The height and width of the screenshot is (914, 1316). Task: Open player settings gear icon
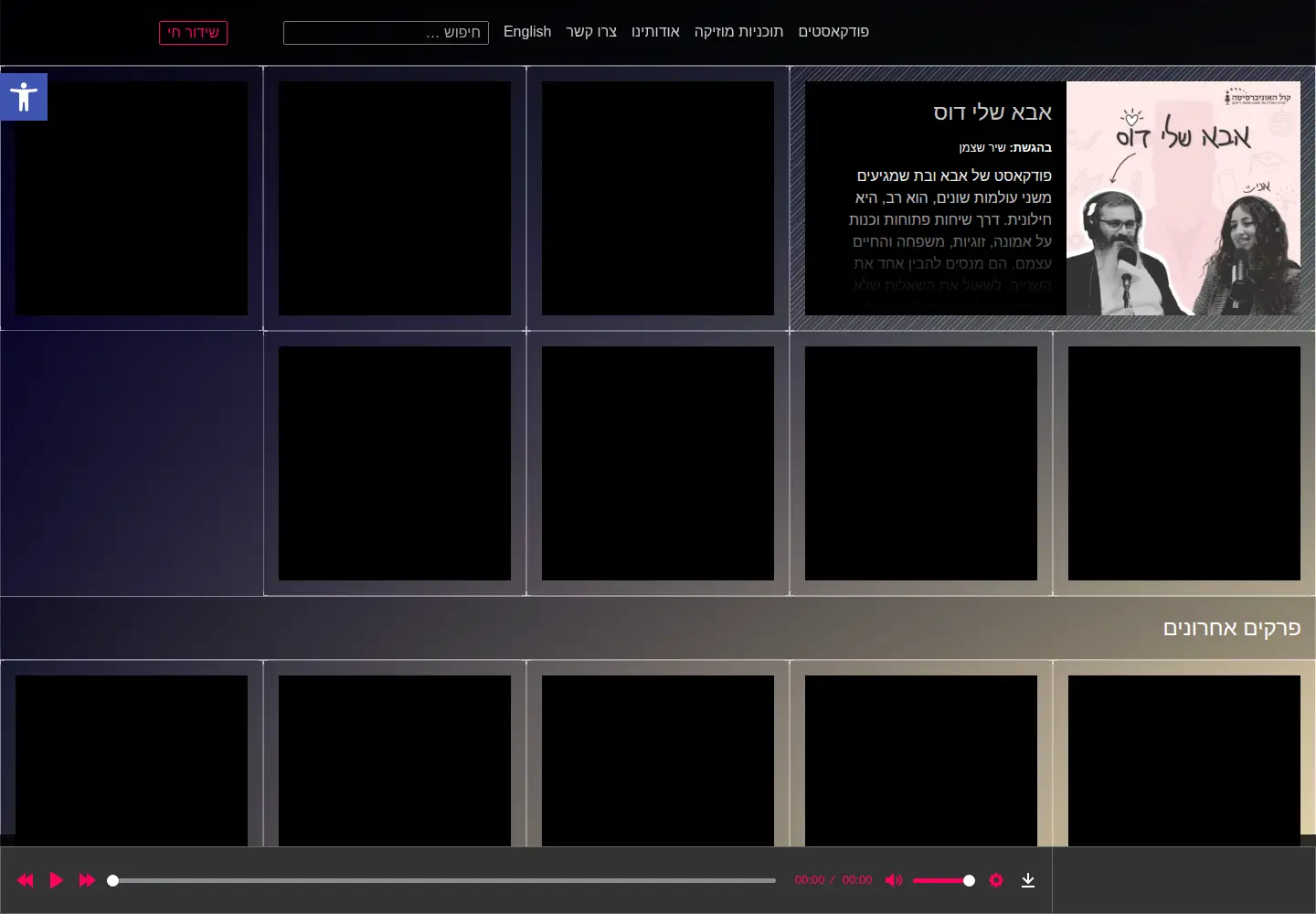tap(996, 880)
